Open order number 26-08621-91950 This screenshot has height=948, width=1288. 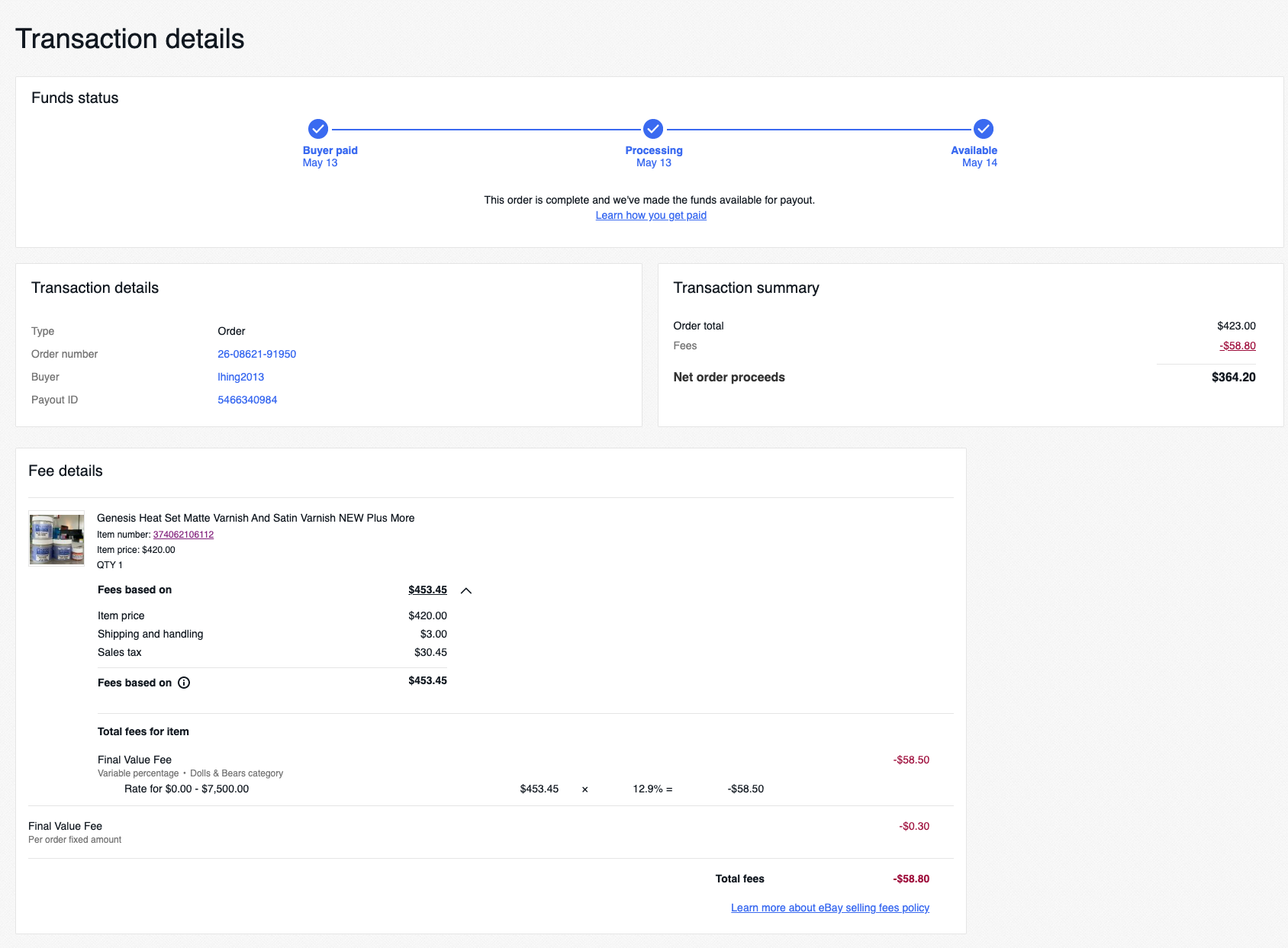(x=256, y=354)
